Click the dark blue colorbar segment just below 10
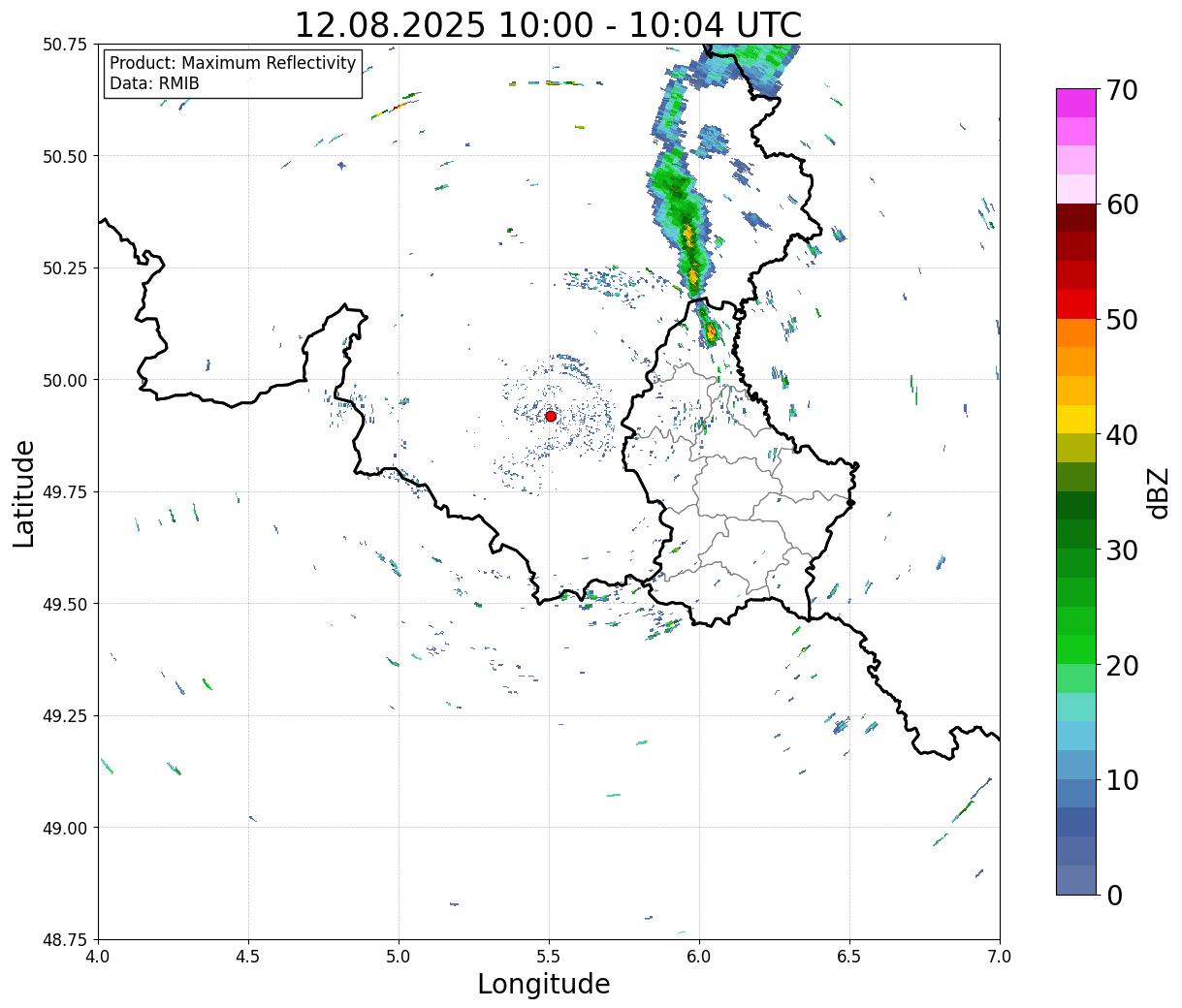 [1076, 793]
